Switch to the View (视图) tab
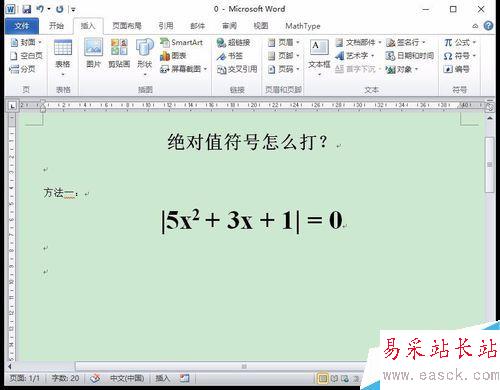The height and width of the screenshot is (390, 500). 261,26
